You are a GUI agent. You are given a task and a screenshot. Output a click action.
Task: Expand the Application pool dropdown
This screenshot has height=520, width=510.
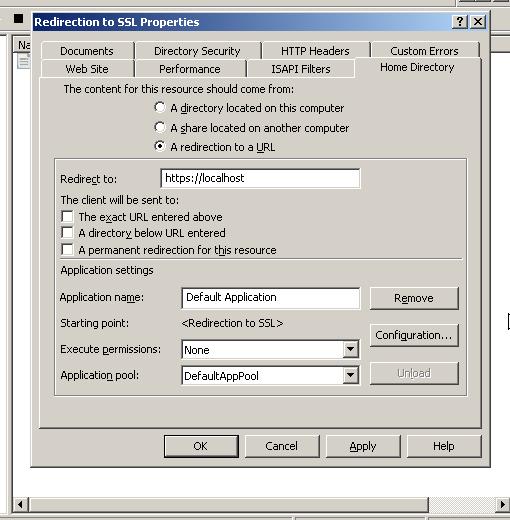(350, 375)
